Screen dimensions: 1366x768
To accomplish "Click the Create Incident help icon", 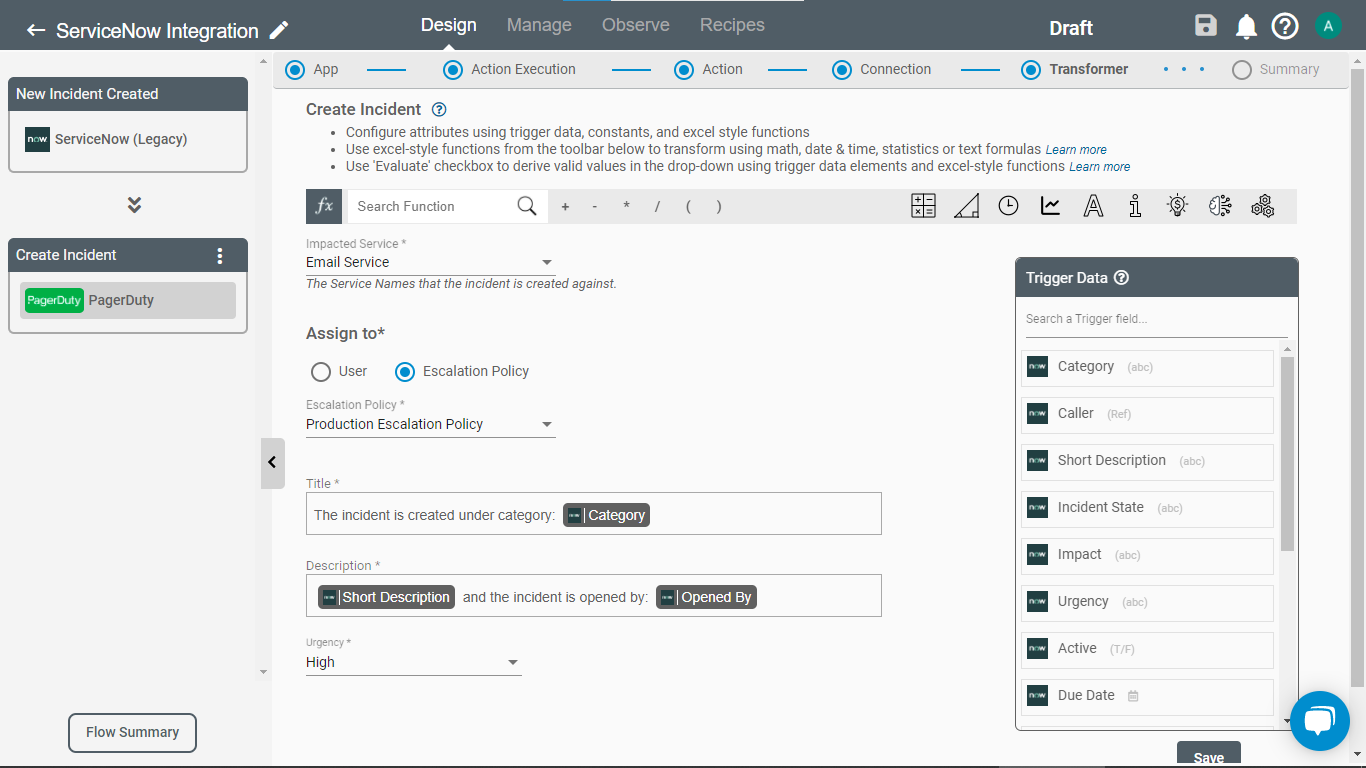I will 439,110.
